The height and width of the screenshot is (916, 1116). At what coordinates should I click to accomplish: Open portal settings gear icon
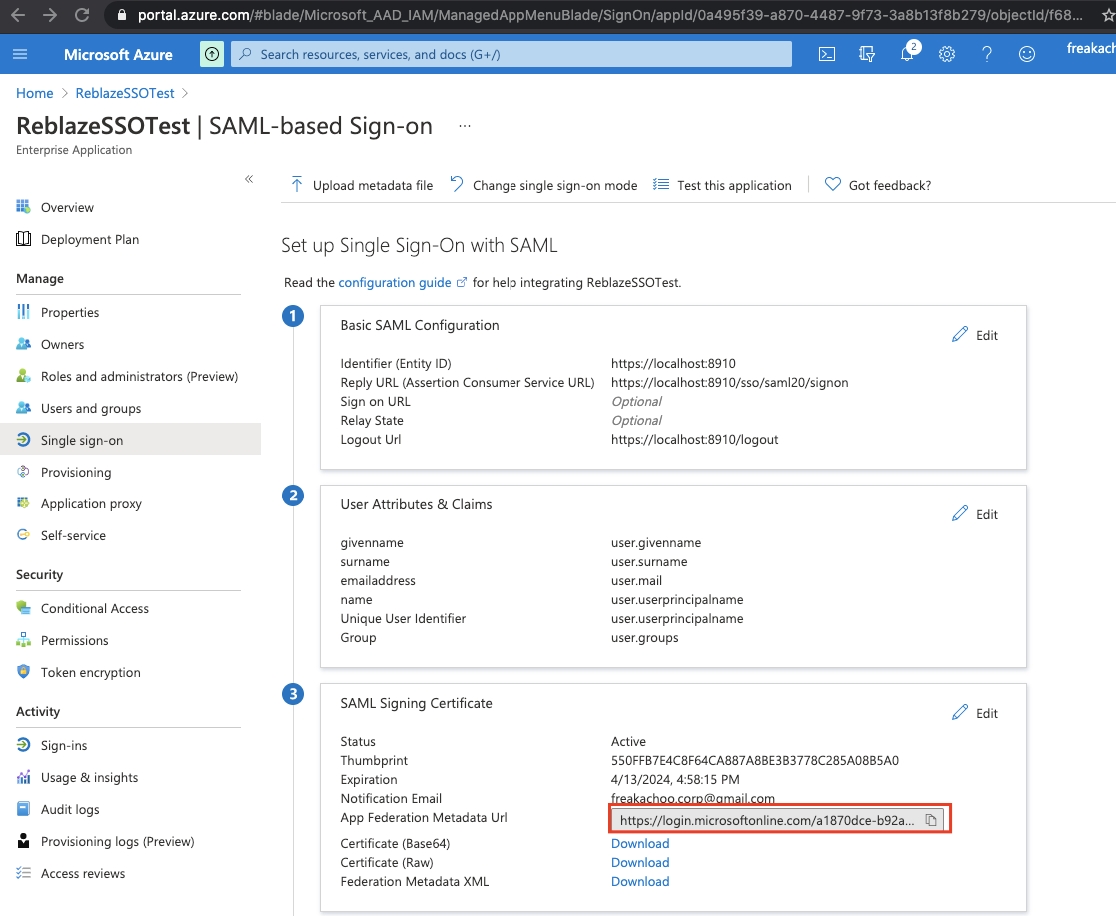tap(947, 54)
